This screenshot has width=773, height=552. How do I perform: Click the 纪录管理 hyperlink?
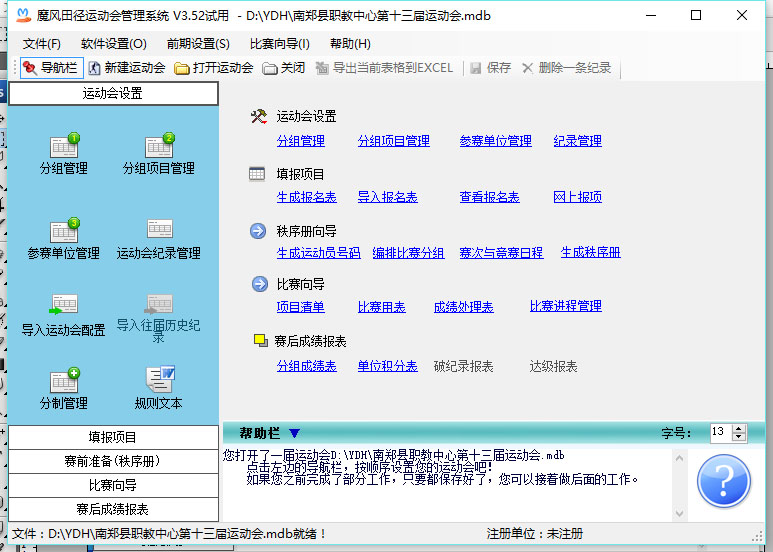577,141
